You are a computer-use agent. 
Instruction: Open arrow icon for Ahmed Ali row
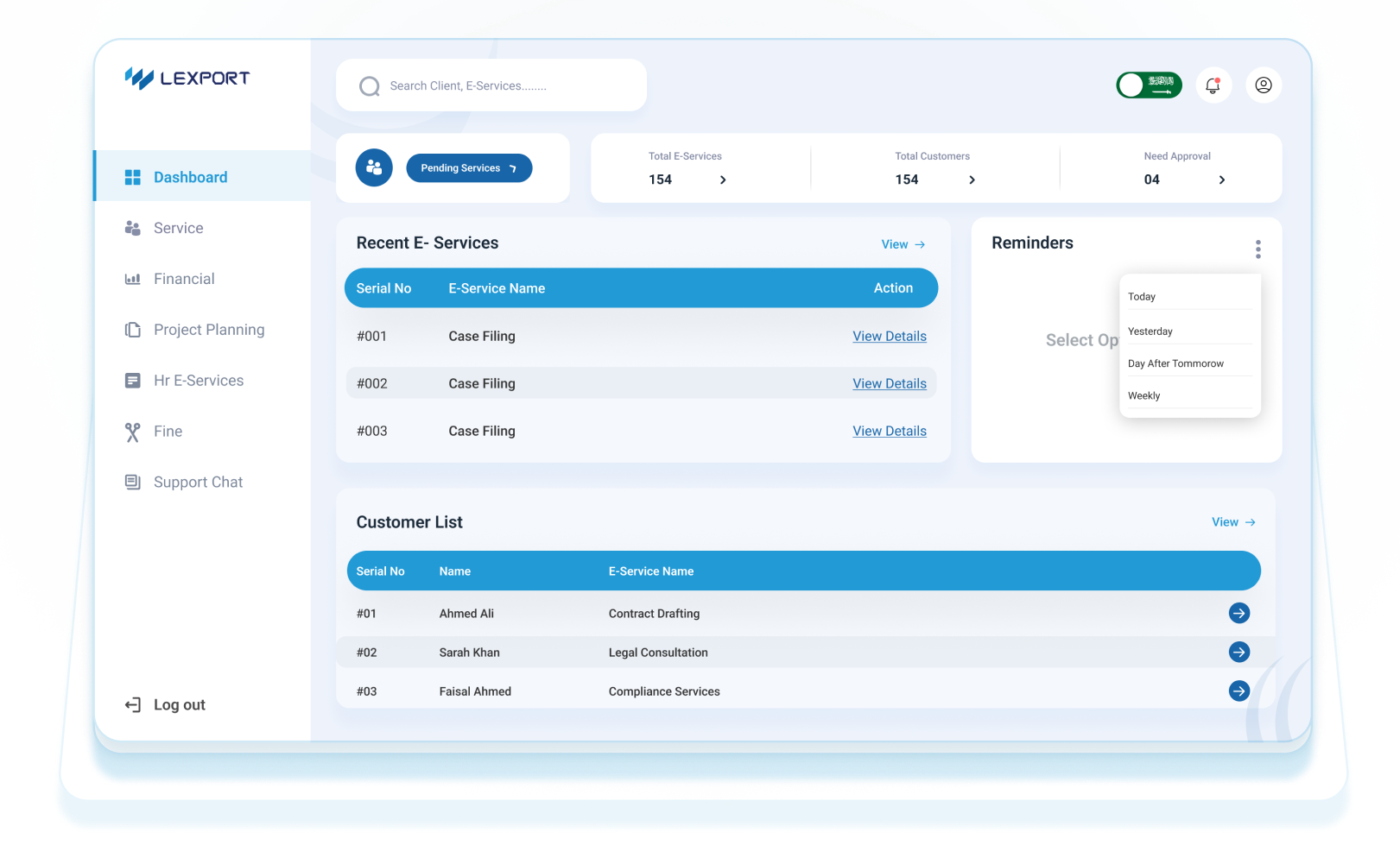click(1238, 614)
